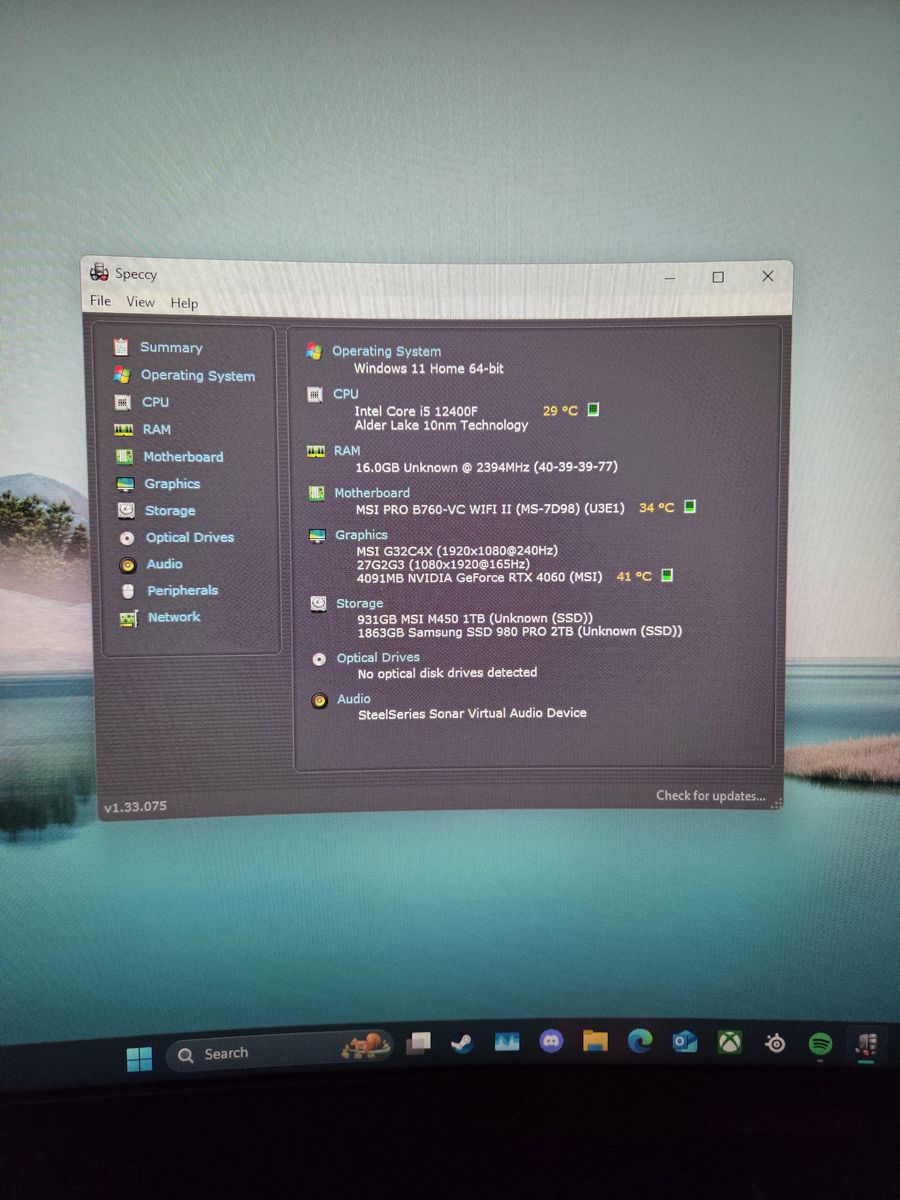Screen dimensions: 900x1200
Task: Open the Operating System heading link
Action: tap(386, 351)
